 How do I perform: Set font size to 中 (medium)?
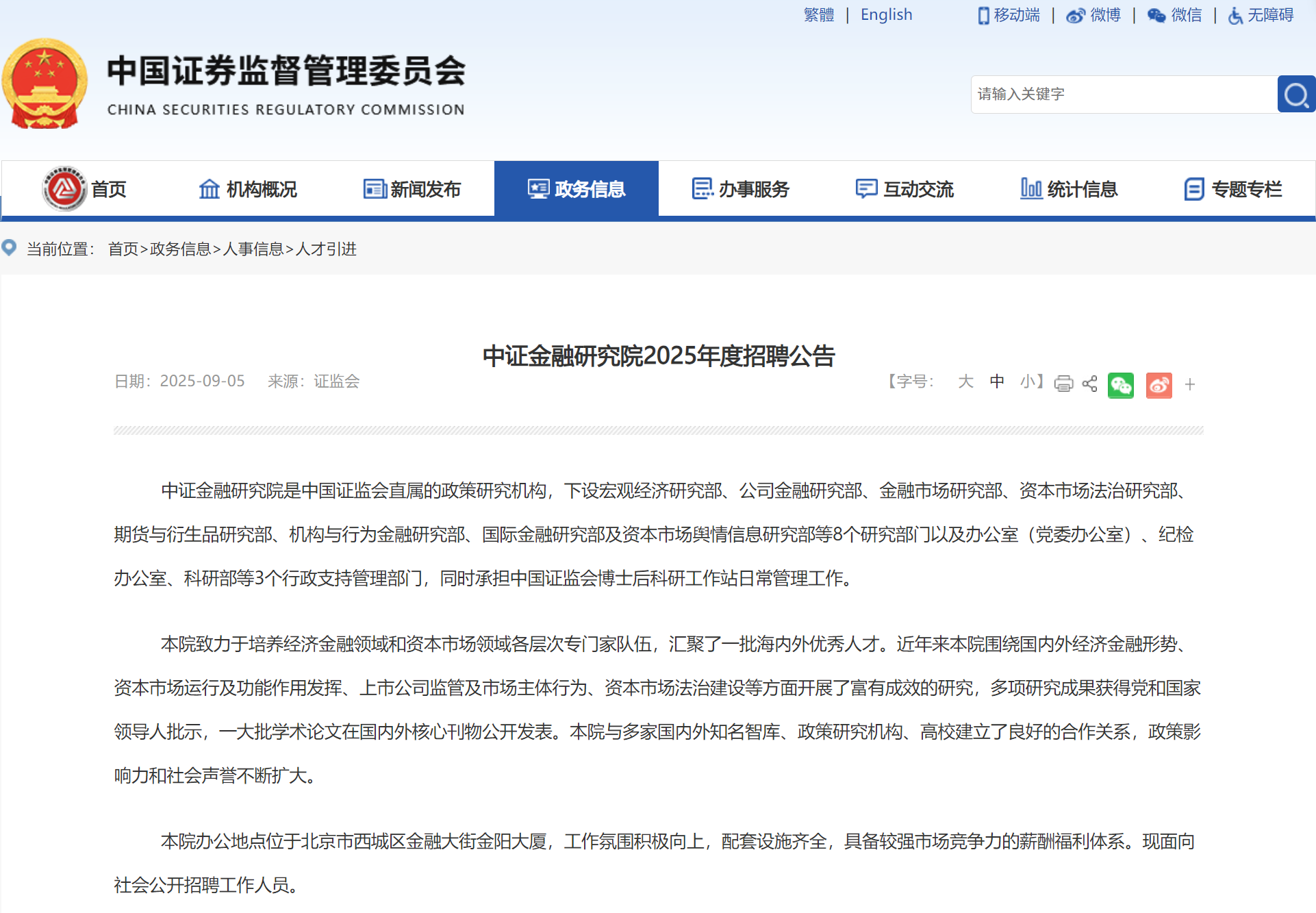coord(997,382)
